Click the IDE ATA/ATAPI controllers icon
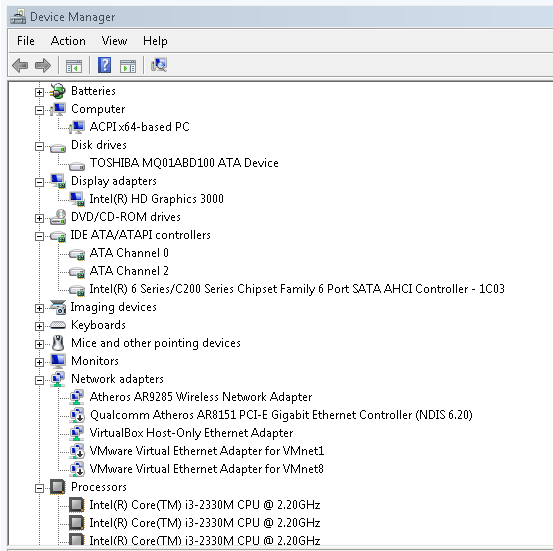This screenshot has width=553, height=551. click(58, 236)
